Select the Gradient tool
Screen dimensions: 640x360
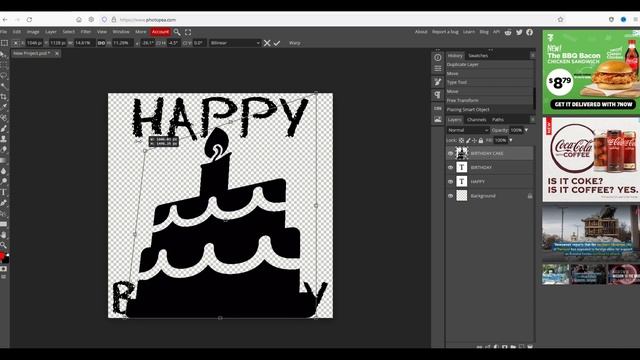click(x=4, y=160)
